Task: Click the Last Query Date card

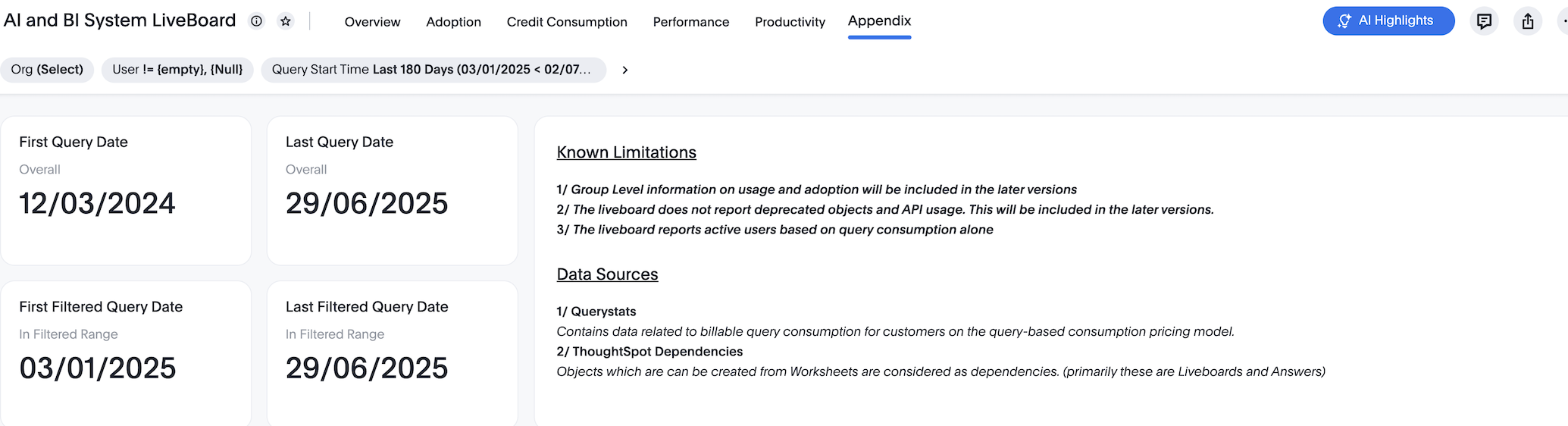Action: (392, 190)
